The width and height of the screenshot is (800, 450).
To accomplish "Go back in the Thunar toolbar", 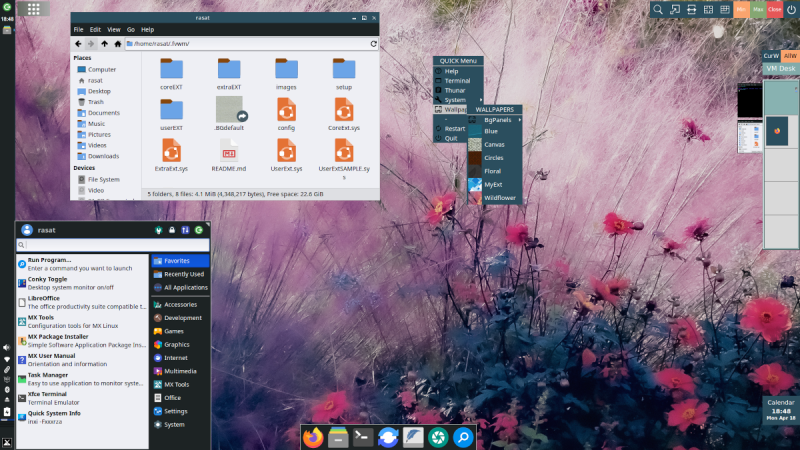I will (78, 44).
